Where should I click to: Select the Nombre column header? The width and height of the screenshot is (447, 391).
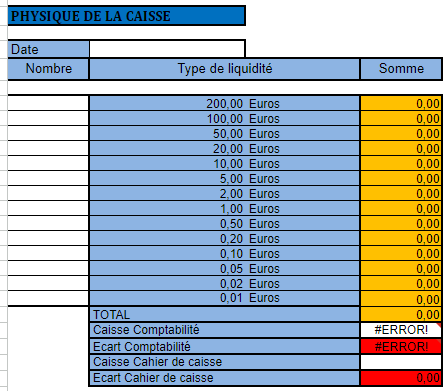[x=48, y=69]
